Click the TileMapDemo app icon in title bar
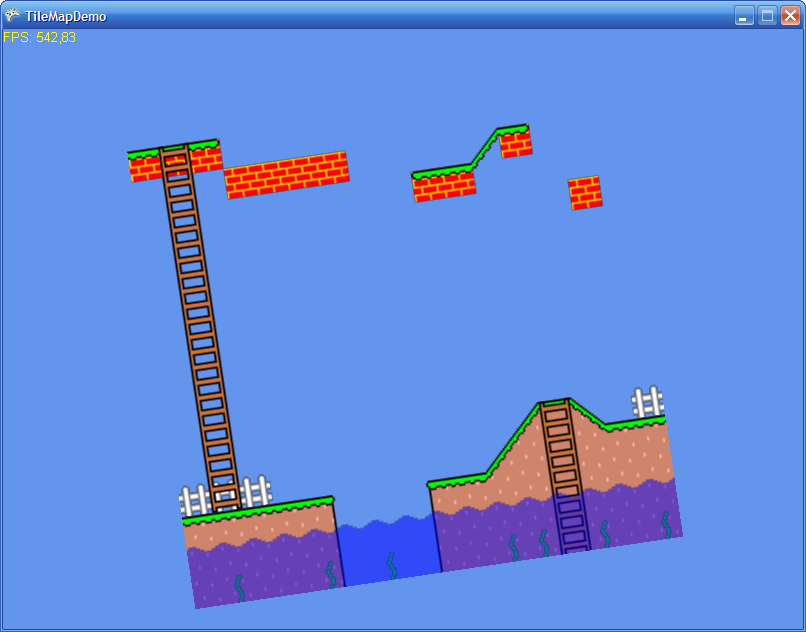Screen dimensions: 806x632 (x=12, y=15)
